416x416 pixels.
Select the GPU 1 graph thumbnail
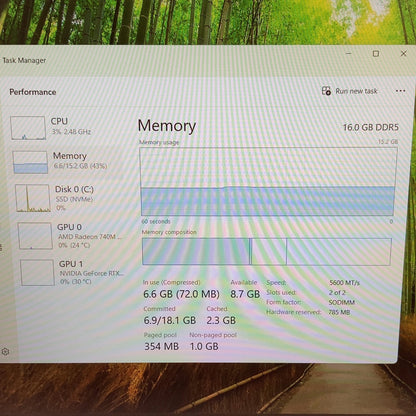pos(37,273)
